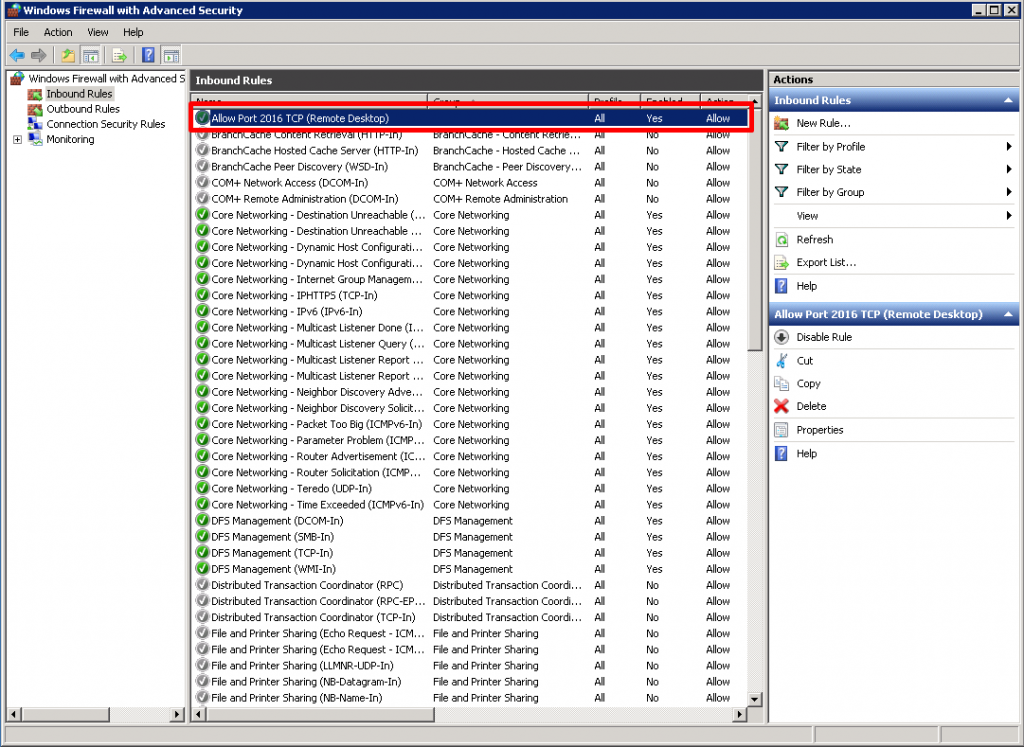Select Outbound Rules in the left tree
This screenshot has width=1024, height=747.
tap(82, 109)
